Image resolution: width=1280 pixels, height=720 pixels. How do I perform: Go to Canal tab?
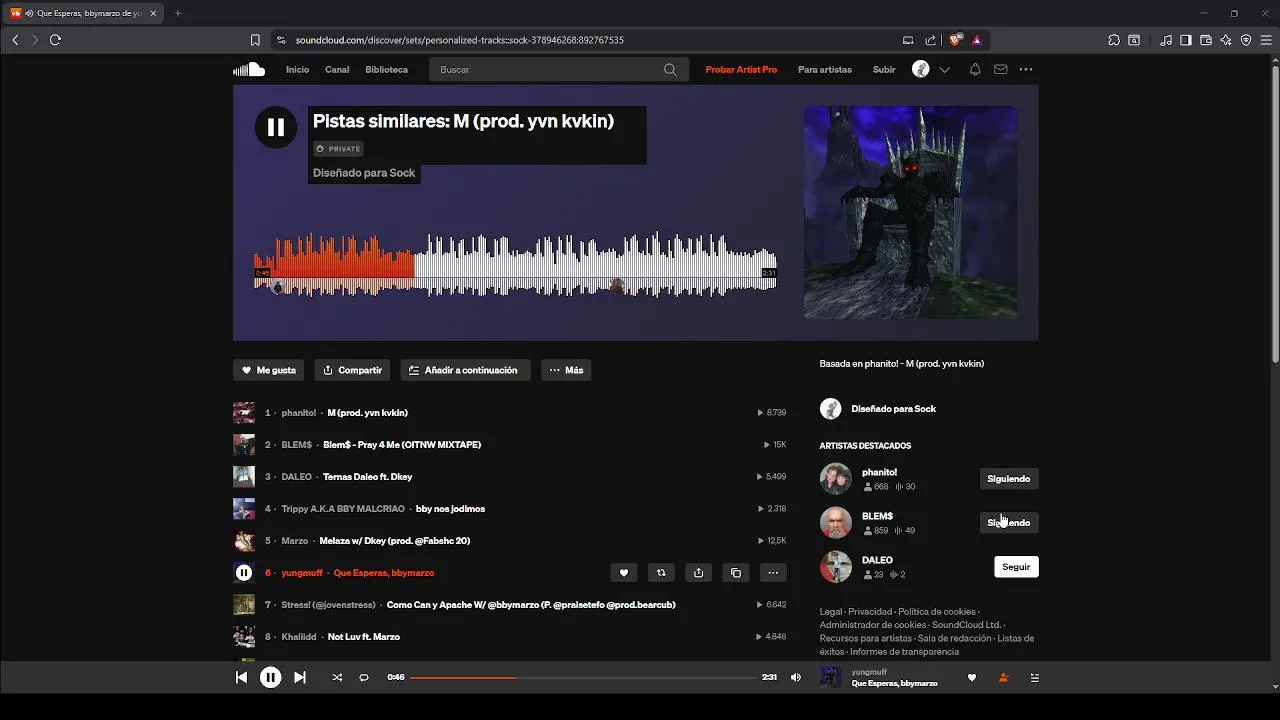point(337,70)
